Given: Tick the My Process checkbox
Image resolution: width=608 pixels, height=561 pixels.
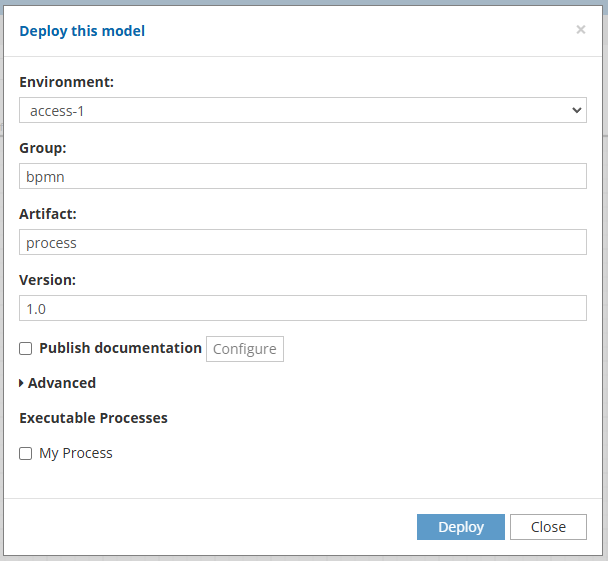Looking at the screenshot, I should [26, 453].
